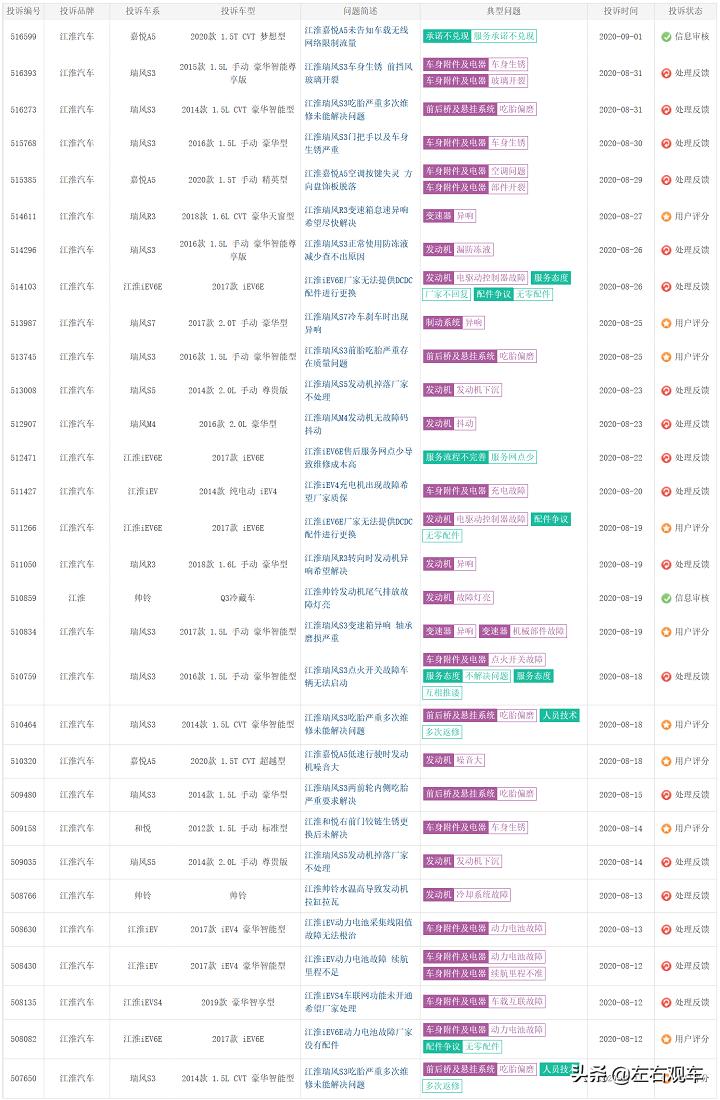
Task: Click red 处理反馈 status icon for complaint 516393
Action: pos(666,73)
